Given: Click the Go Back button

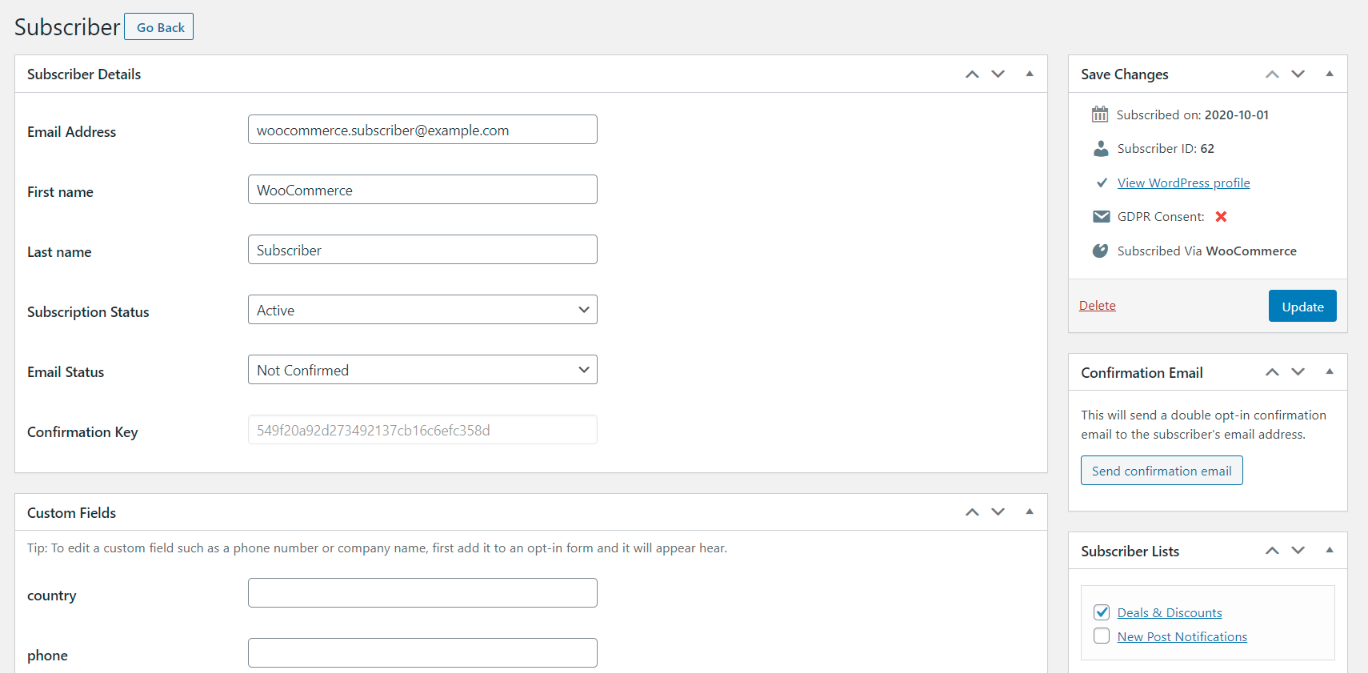Looking at the screenshot, I should (159, 27).
